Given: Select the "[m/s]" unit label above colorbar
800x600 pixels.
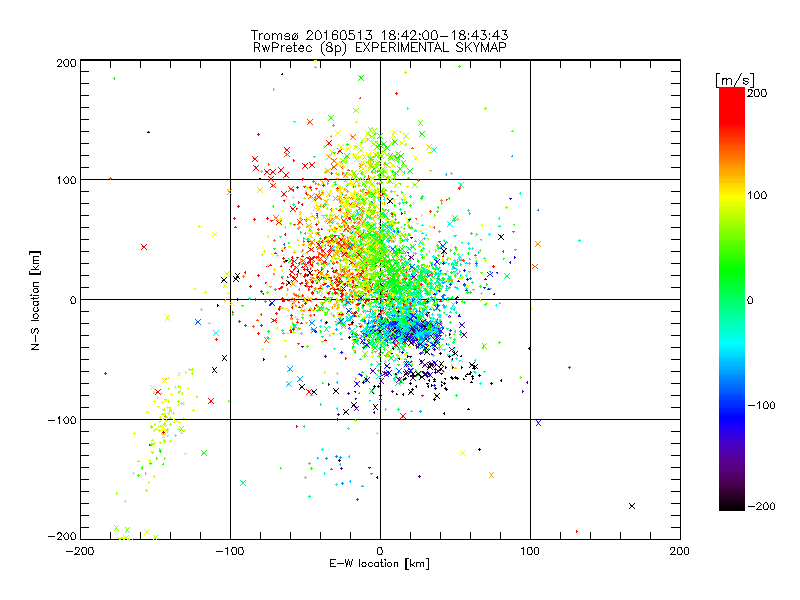Looking at the screenshot, I should click(735, 80).
